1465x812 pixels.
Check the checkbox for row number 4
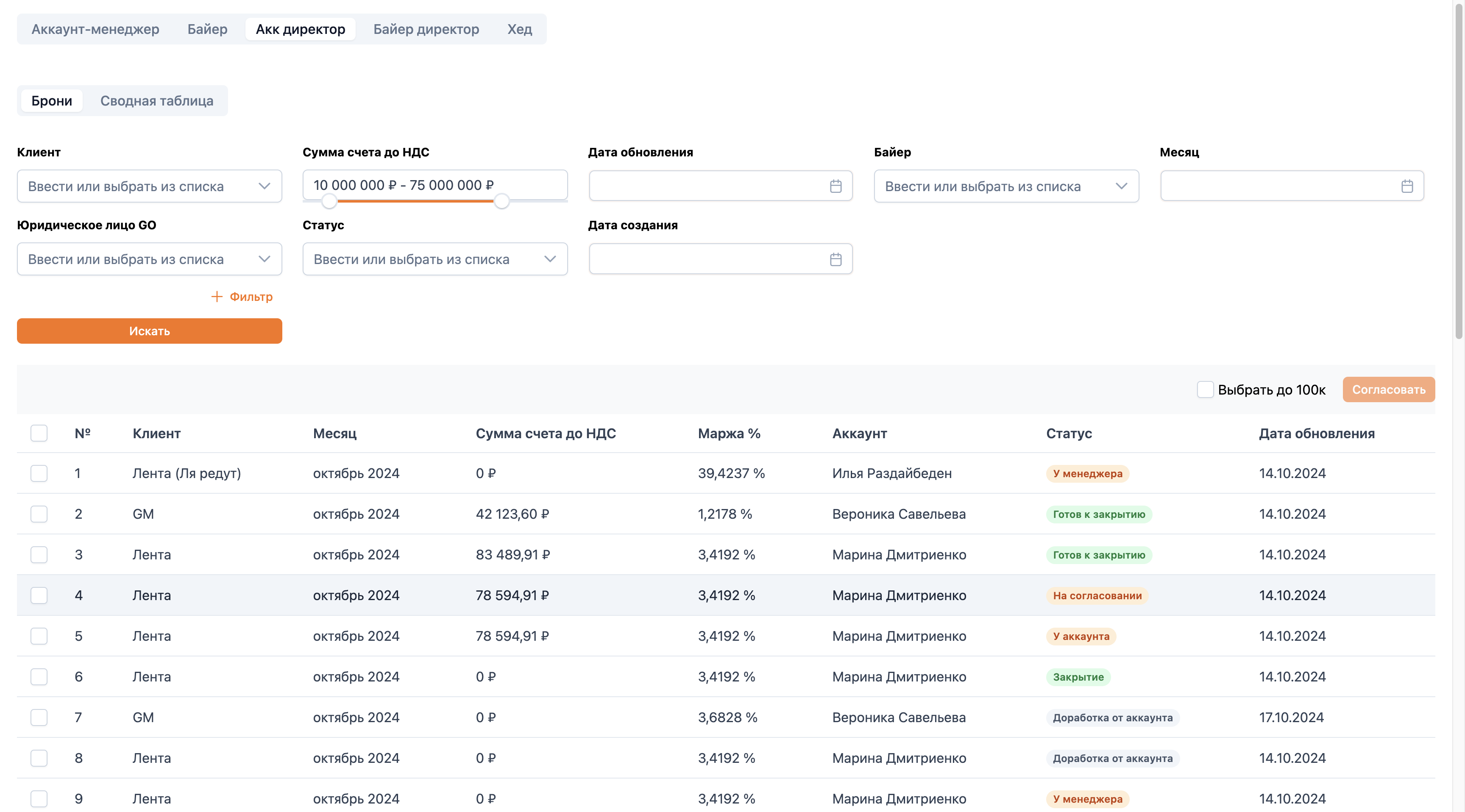coord(39,595)
